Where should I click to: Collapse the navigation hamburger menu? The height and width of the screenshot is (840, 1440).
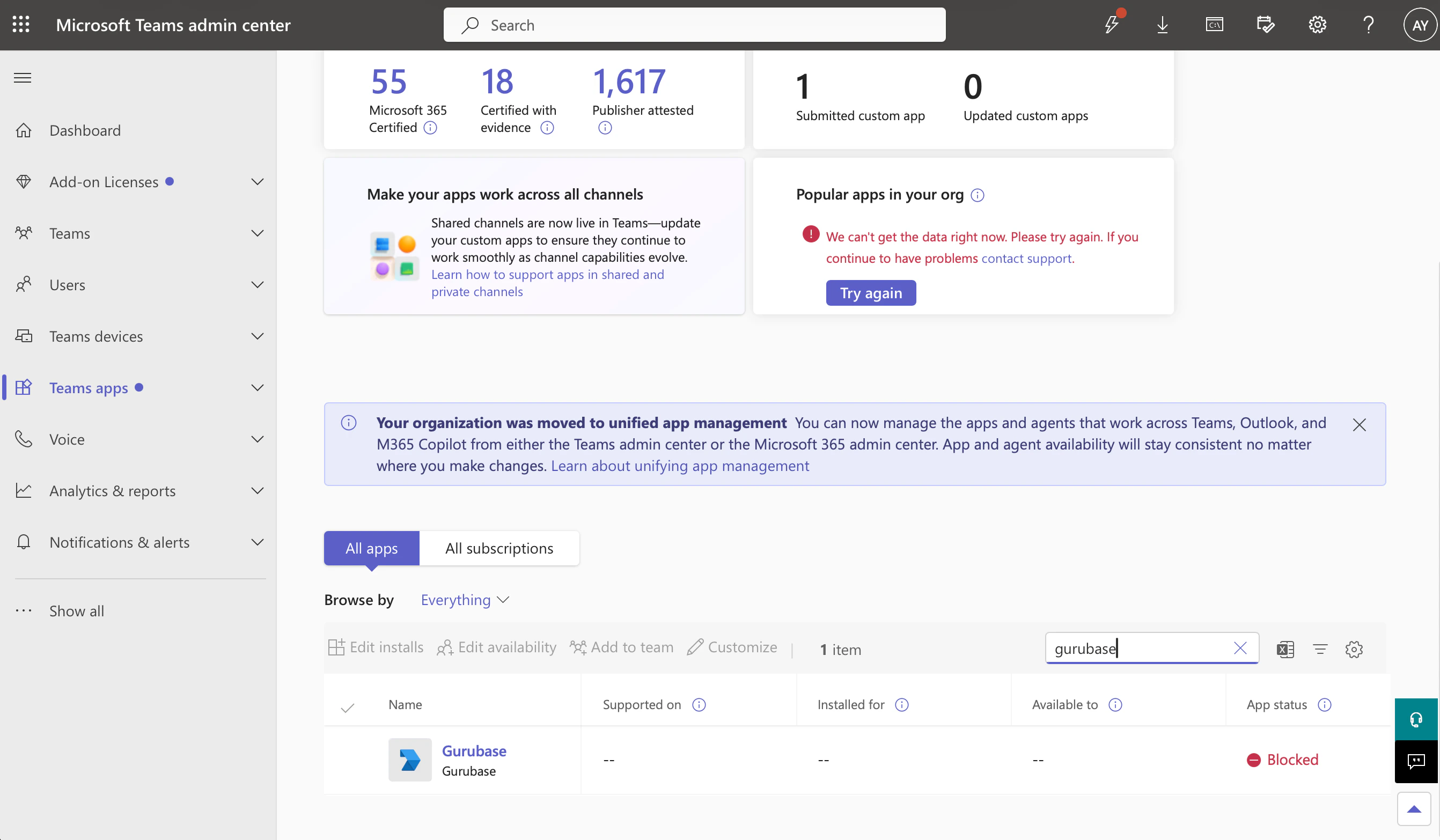(x=23, y=78)
